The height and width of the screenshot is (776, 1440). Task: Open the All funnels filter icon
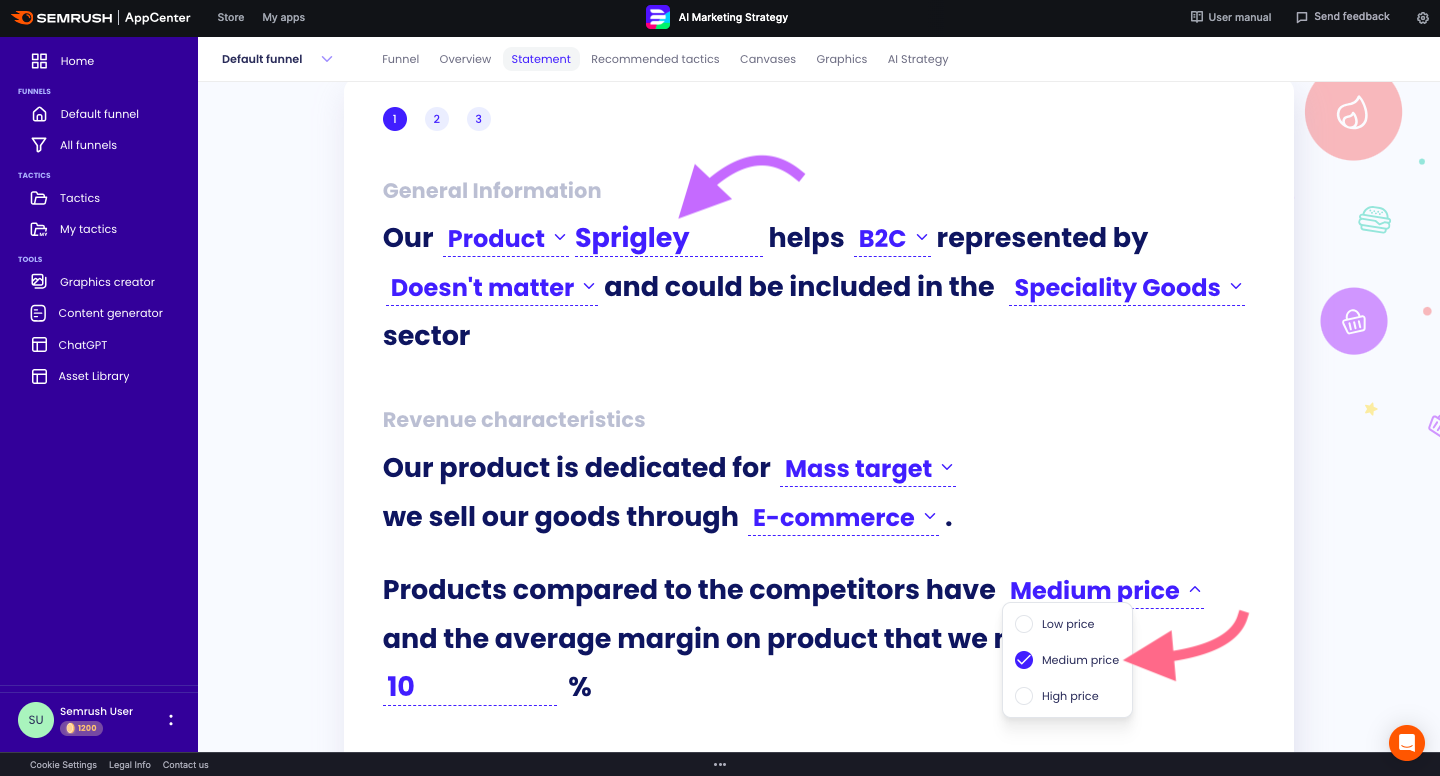tap(39, 145)
